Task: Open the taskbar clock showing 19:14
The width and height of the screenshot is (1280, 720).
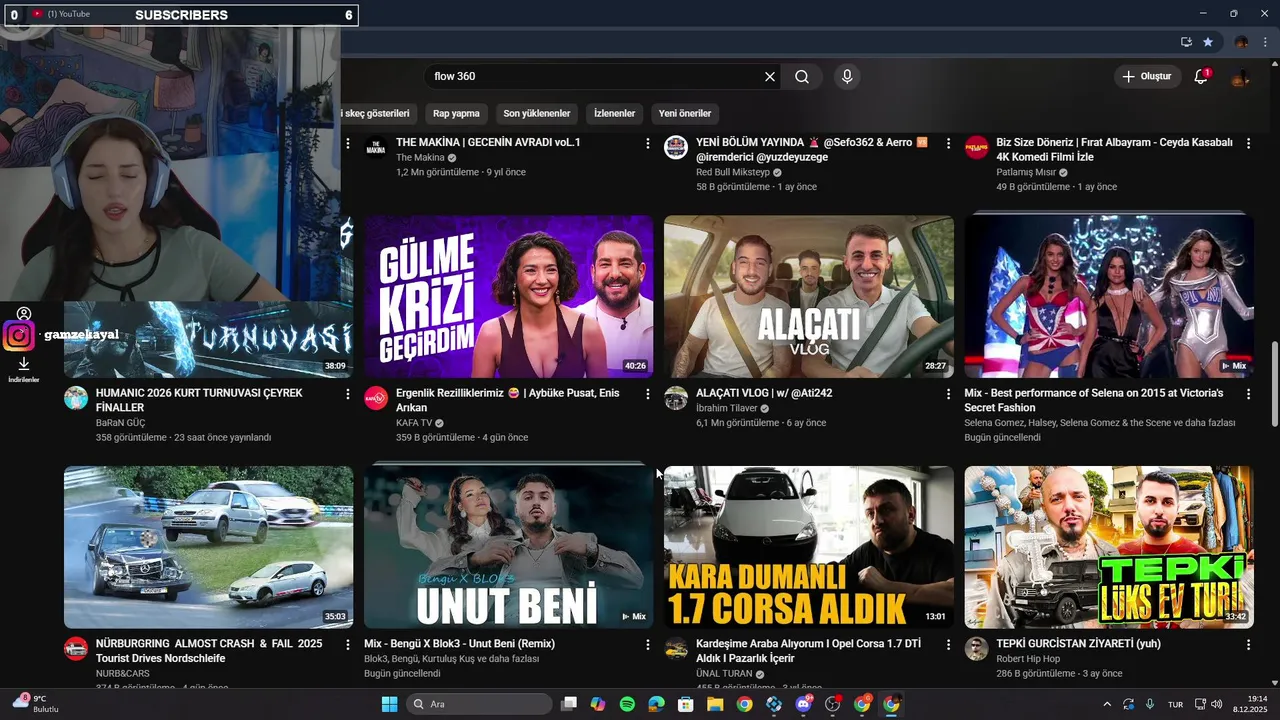Action: [1250, 704]
